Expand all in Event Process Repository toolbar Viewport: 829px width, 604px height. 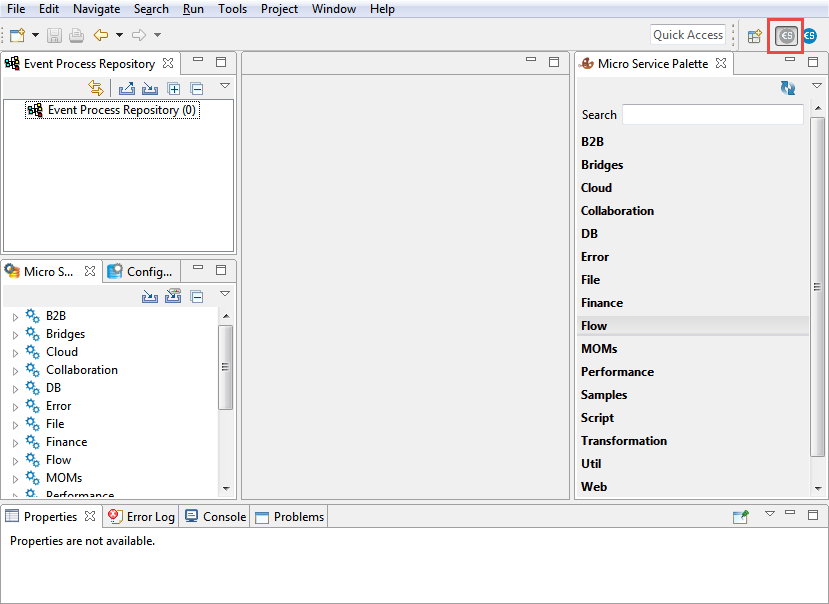pos(174,88)
